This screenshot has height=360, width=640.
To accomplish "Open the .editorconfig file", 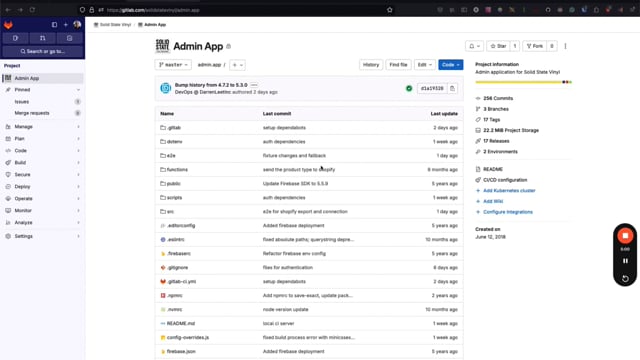I will [x=181, y=225].
